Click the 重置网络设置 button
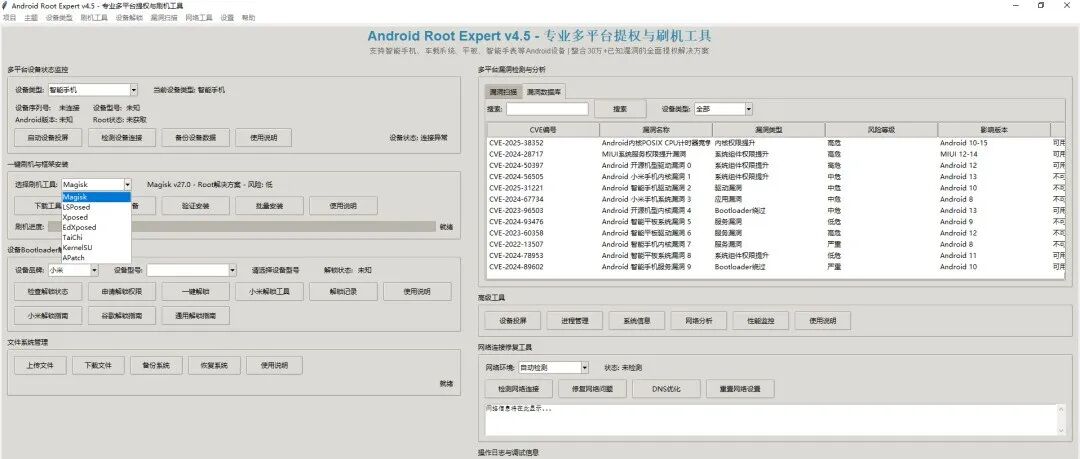Screen dimensions: 1080x459 click(x=740, y=389)
